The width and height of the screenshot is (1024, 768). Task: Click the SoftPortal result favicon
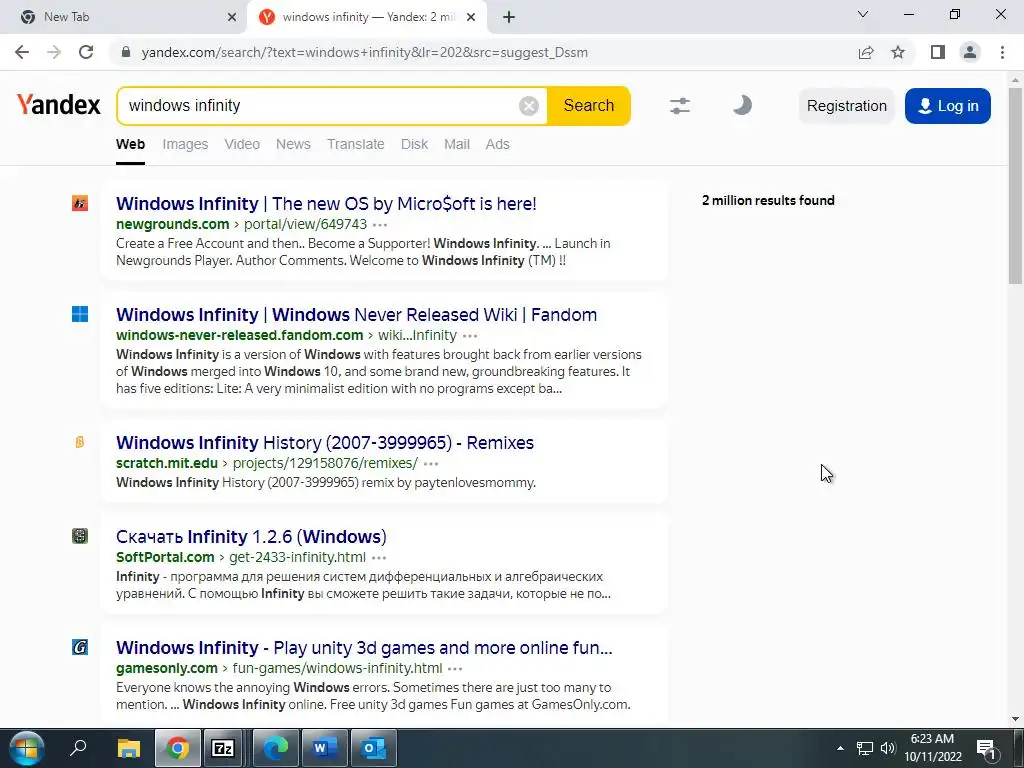tap(80, 536)
